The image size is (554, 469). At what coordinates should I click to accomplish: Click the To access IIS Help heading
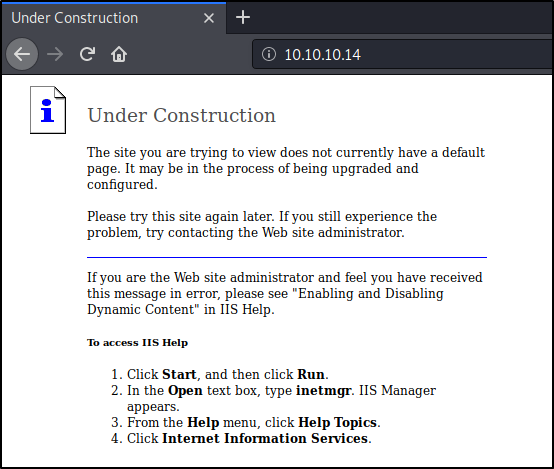point(137,342)
